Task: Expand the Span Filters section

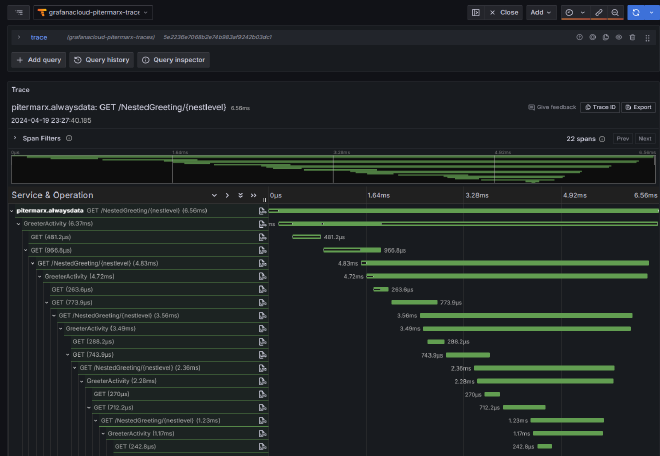Action: click(x=14, y=138)
